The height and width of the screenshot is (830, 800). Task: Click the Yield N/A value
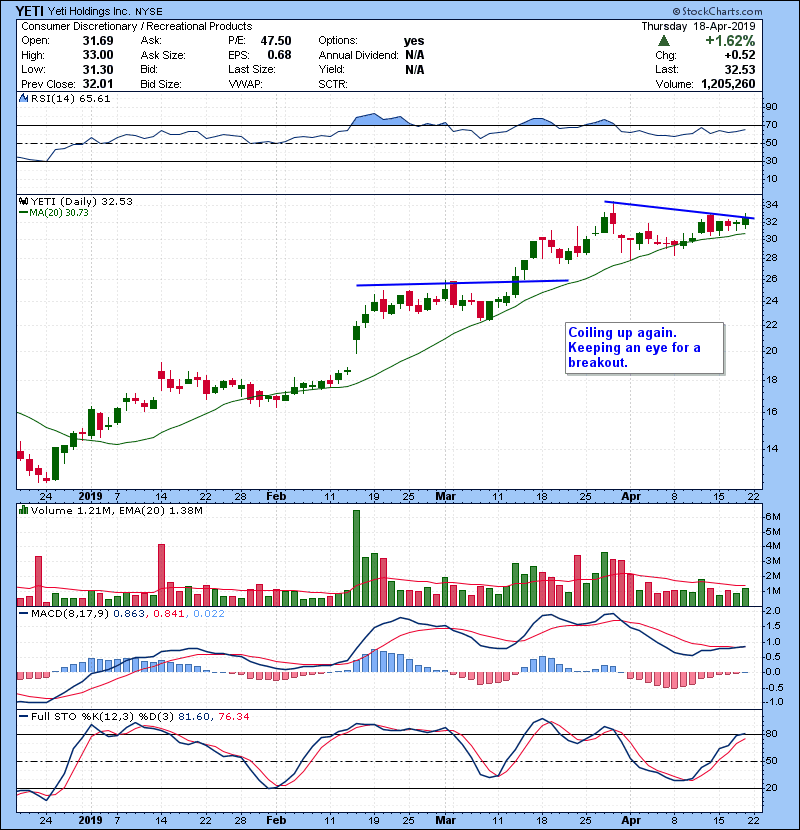(415, 69)
